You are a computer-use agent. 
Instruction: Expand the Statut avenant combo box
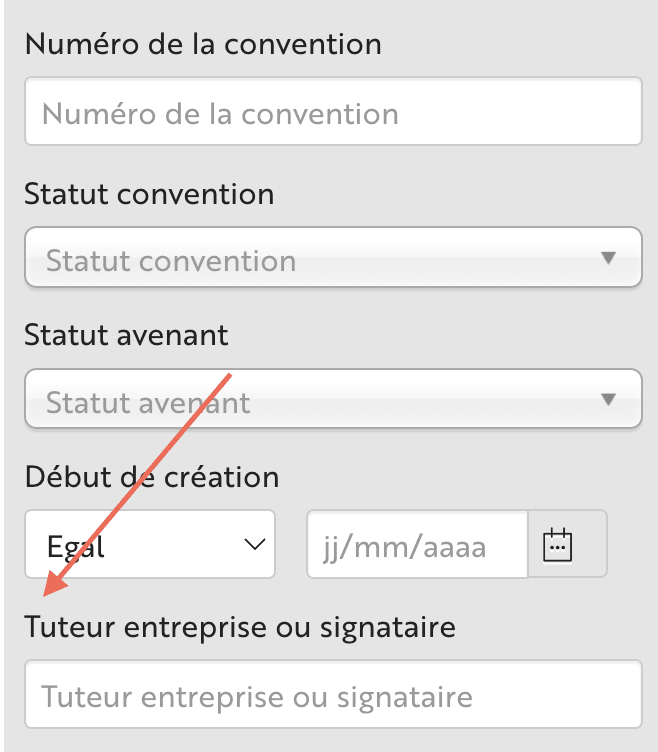pos(332,400)
